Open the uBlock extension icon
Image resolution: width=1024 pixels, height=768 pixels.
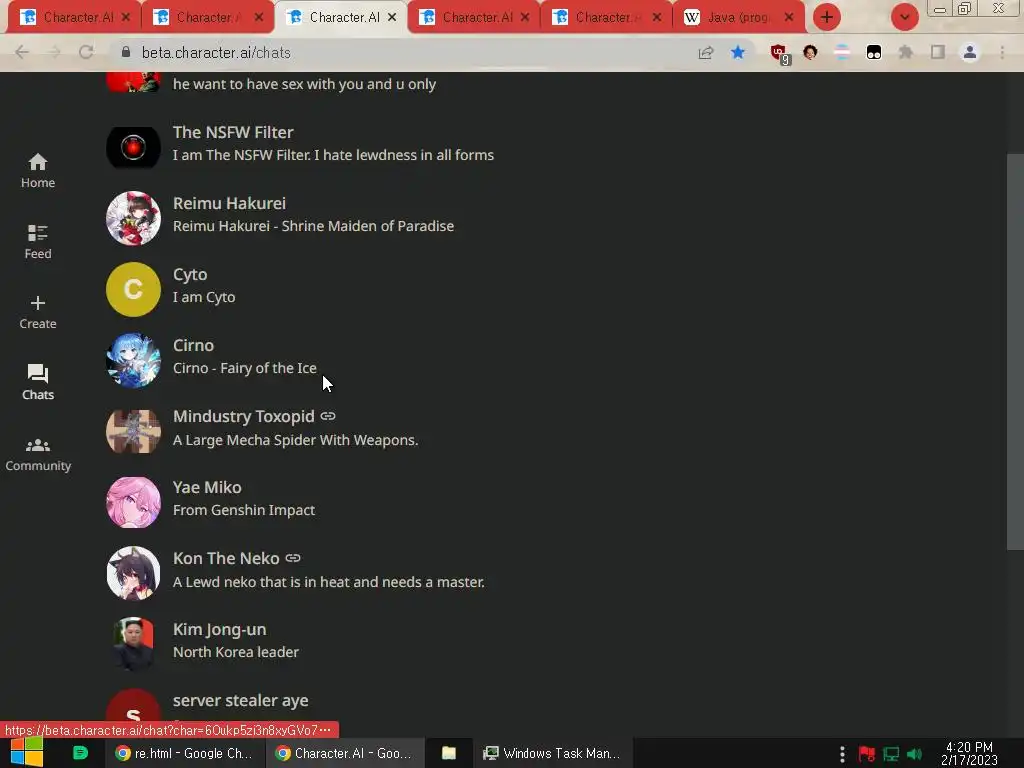pyautogui.click(x=779, y=54)
